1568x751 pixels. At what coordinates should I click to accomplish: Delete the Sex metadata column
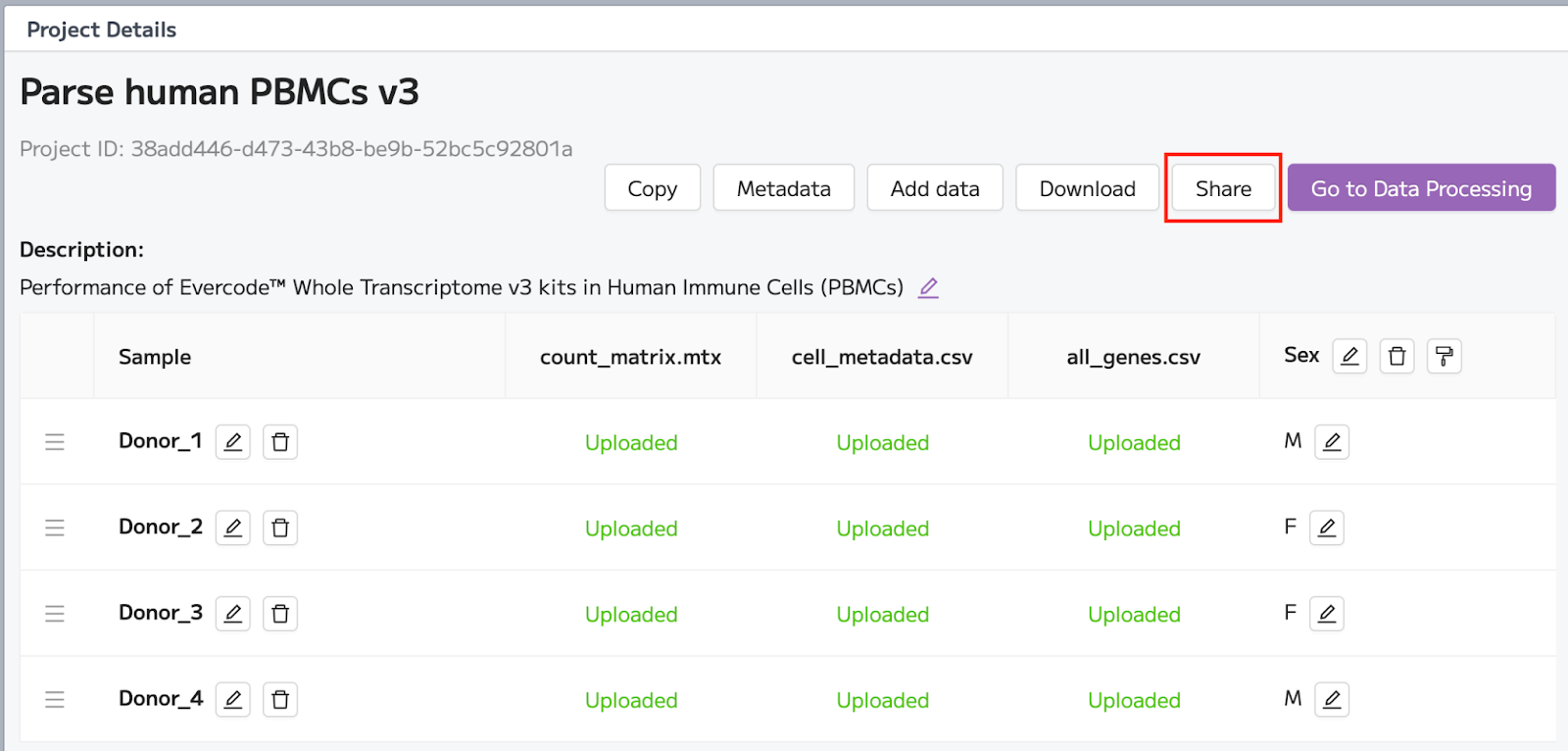tap(1397, 356)
